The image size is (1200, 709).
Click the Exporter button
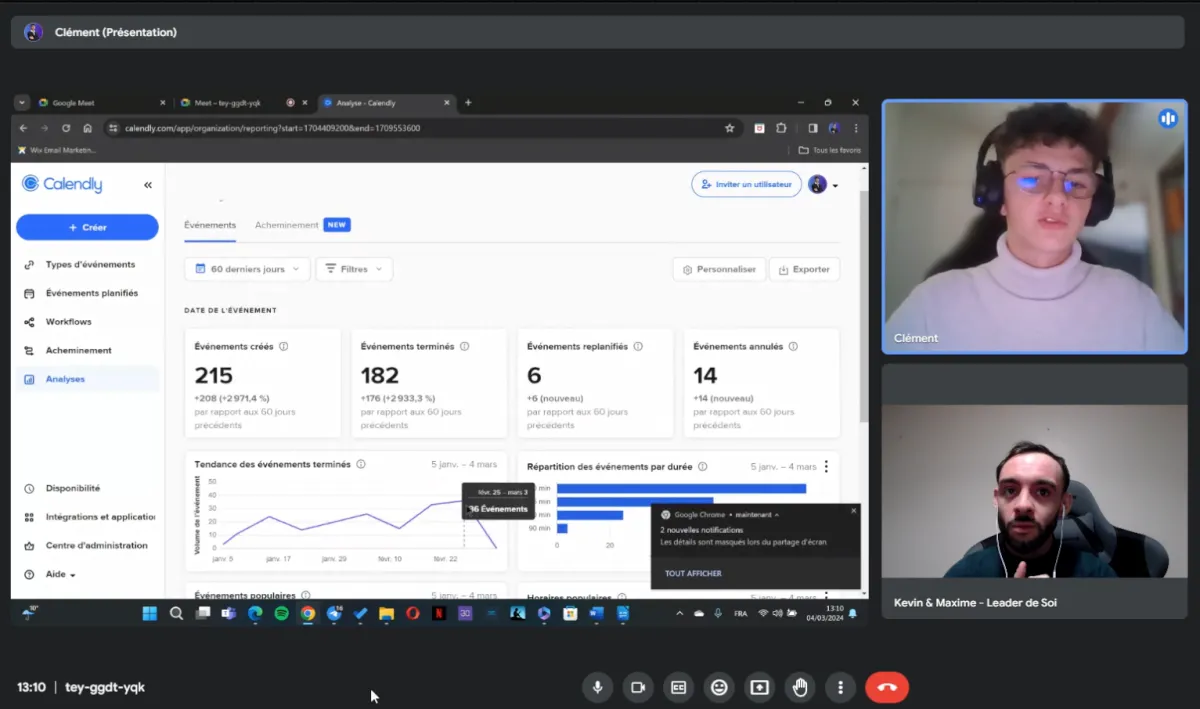click(x=804, y=269)
